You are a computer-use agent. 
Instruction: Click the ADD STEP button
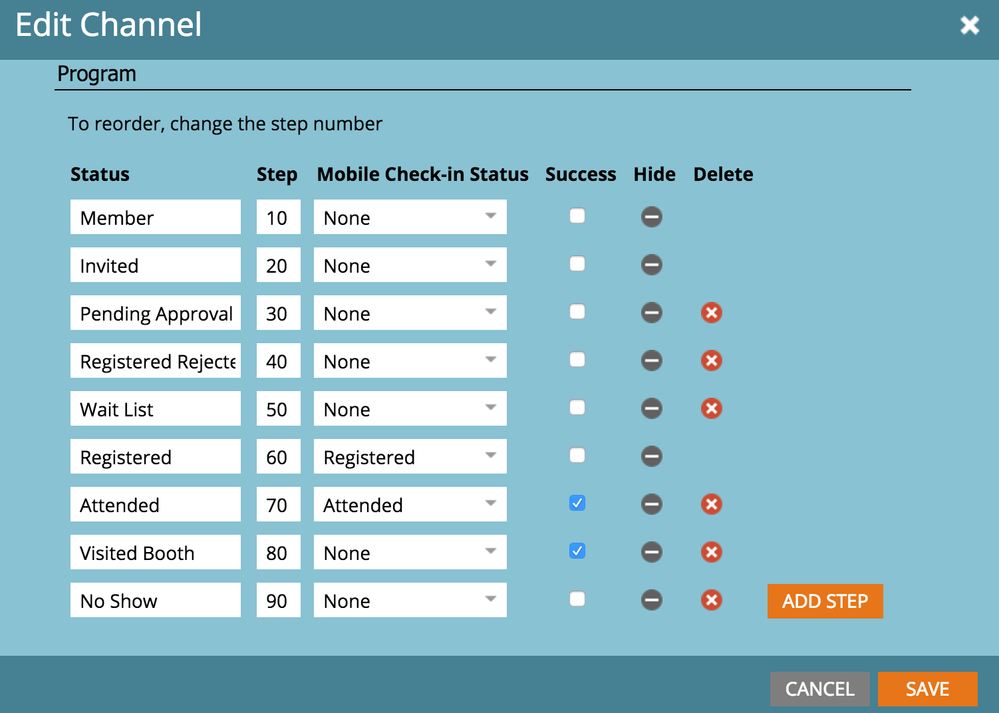point(825,601)
